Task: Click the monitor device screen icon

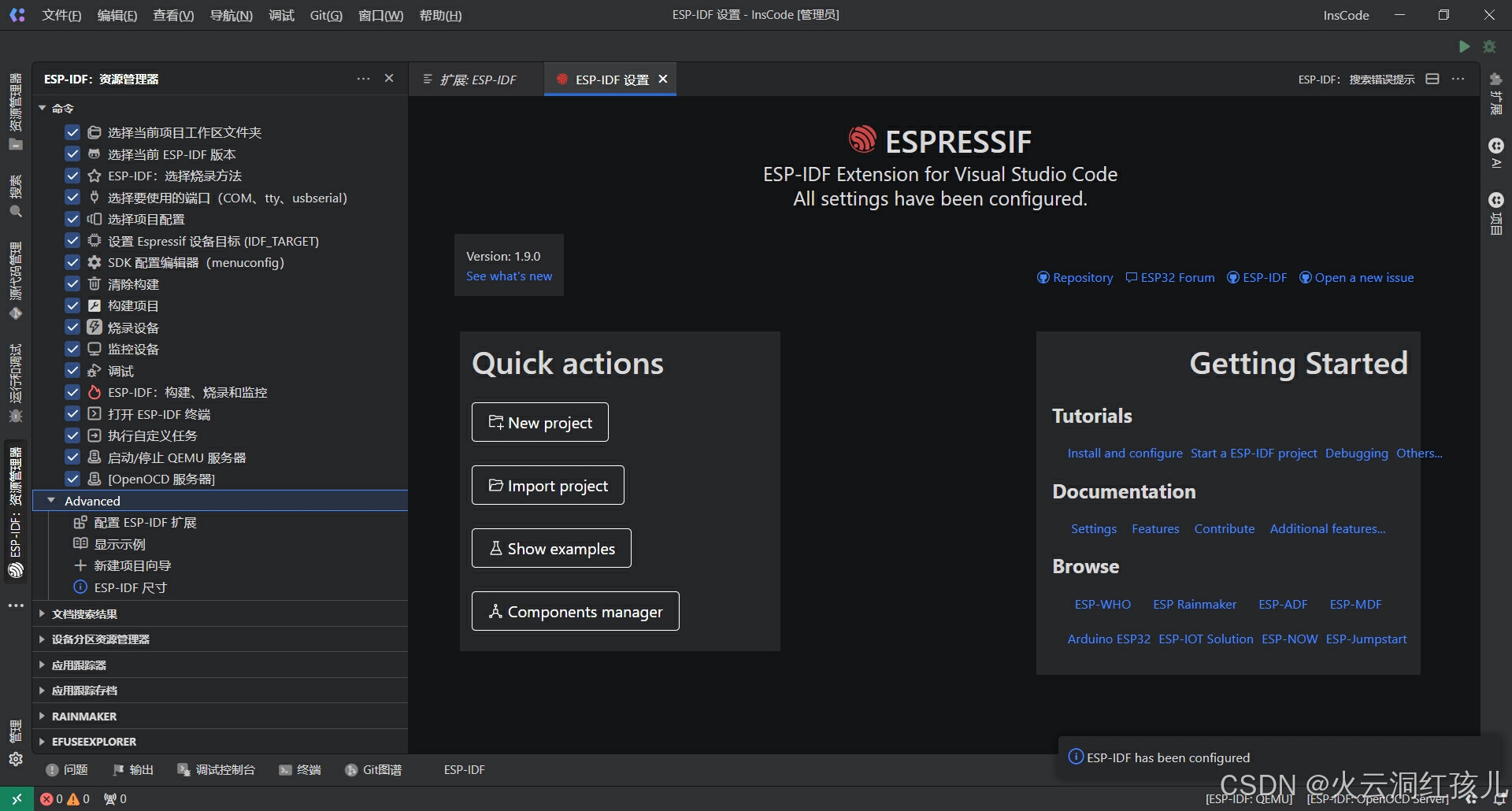Action: [x=94, y=349]
